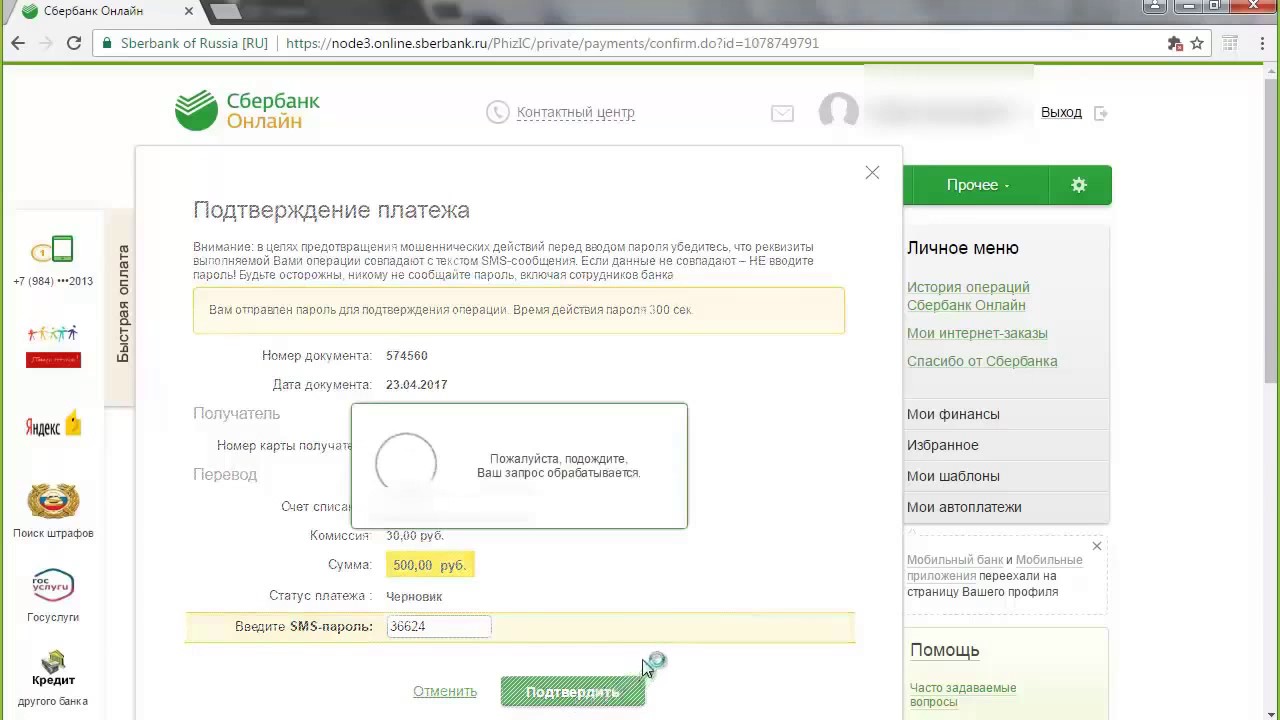Click the Подтвердить button
Image resolution: width=1280 pixels, height=720 pixels.
coord(573,692)
